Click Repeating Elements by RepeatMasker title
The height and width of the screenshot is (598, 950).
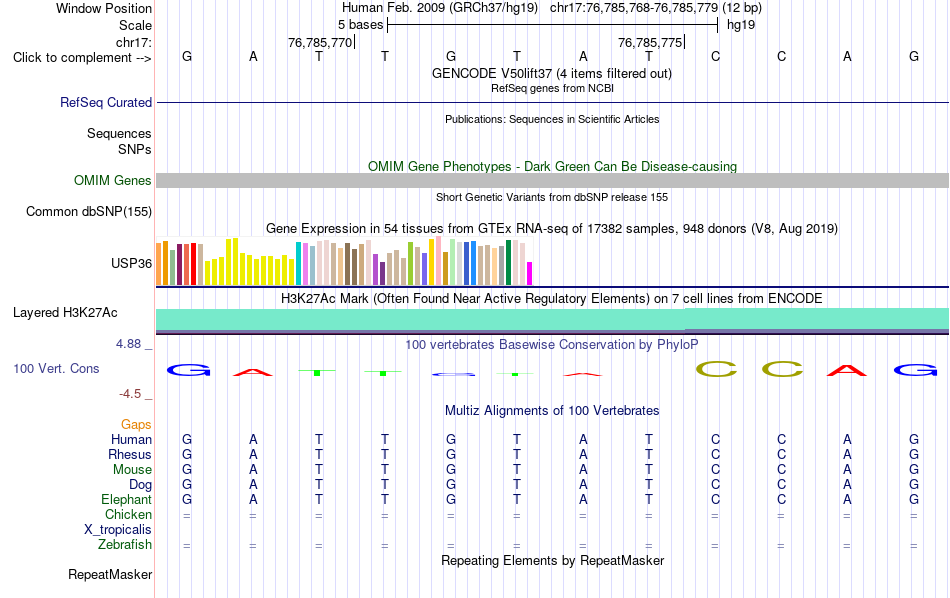pyautogui.click(x=553, y=560)
